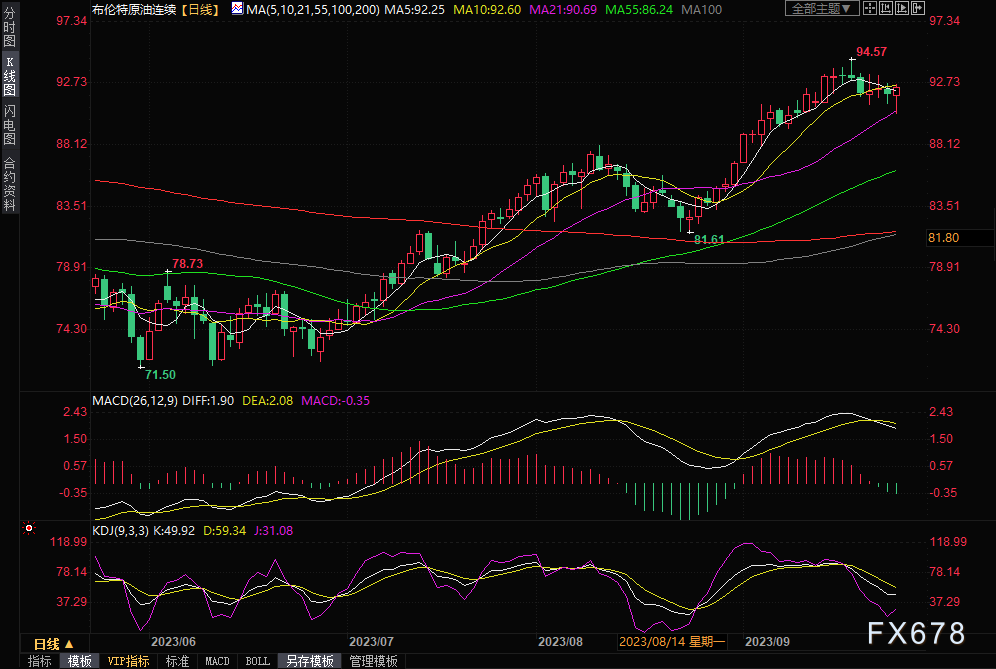Click the 2023/06 time axis label

point(173,642)
